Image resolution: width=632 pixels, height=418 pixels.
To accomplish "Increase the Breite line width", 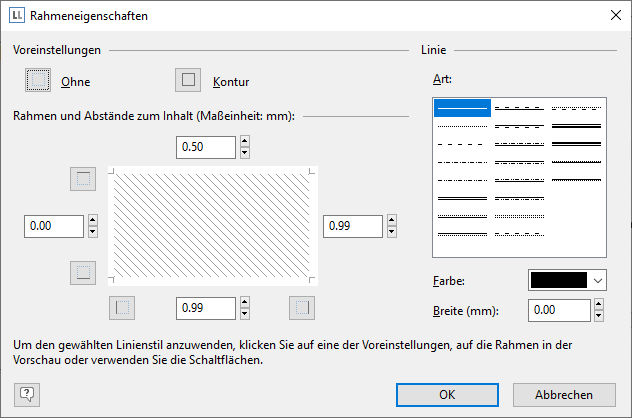I will click(x=598, y=305).
